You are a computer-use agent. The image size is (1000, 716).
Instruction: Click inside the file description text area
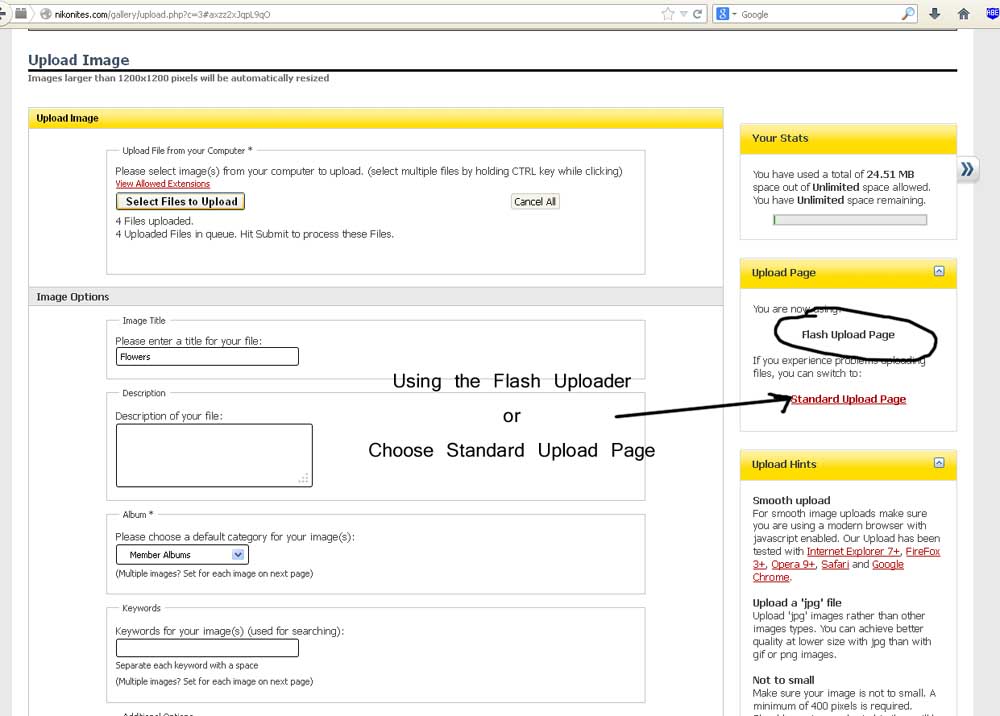[214, 455]
